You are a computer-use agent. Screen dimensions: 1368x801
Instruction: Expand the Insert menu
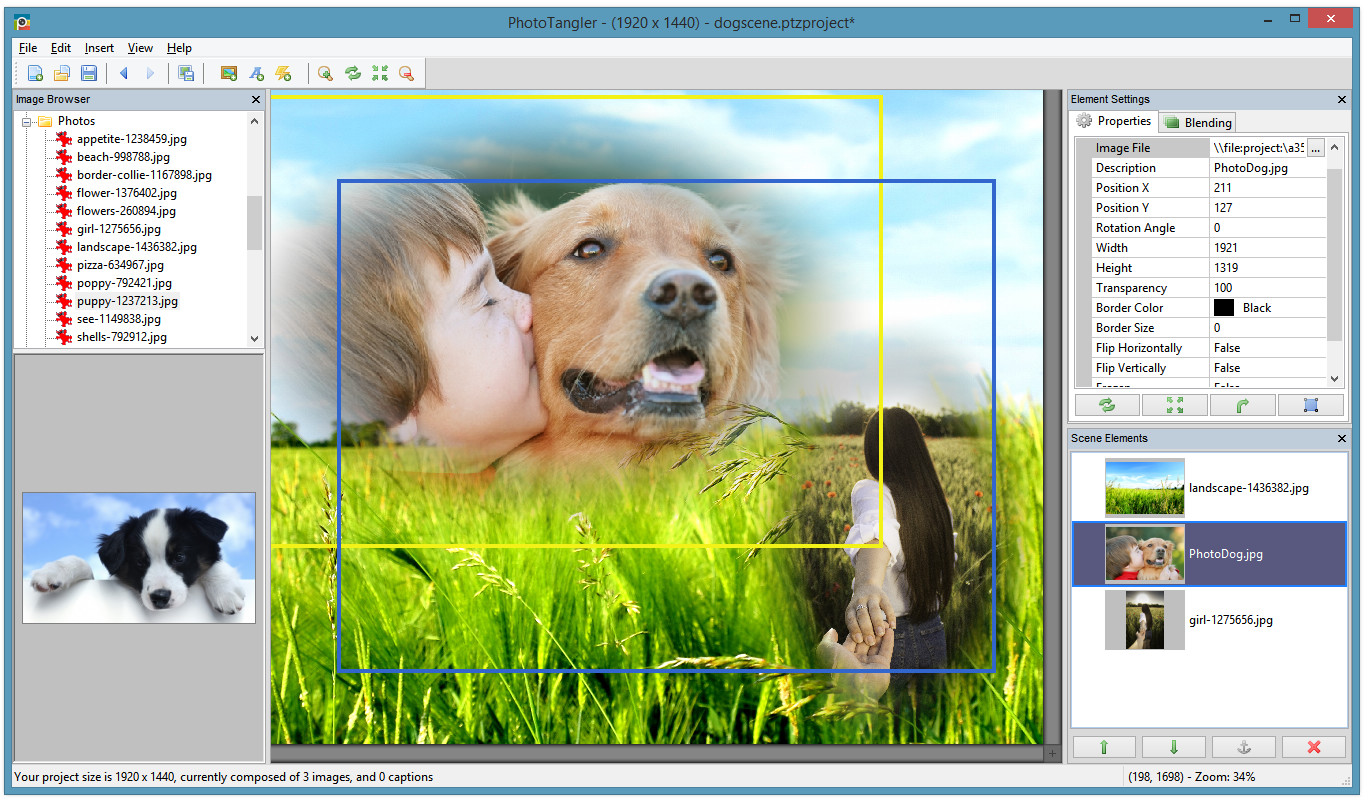(98, 47)
